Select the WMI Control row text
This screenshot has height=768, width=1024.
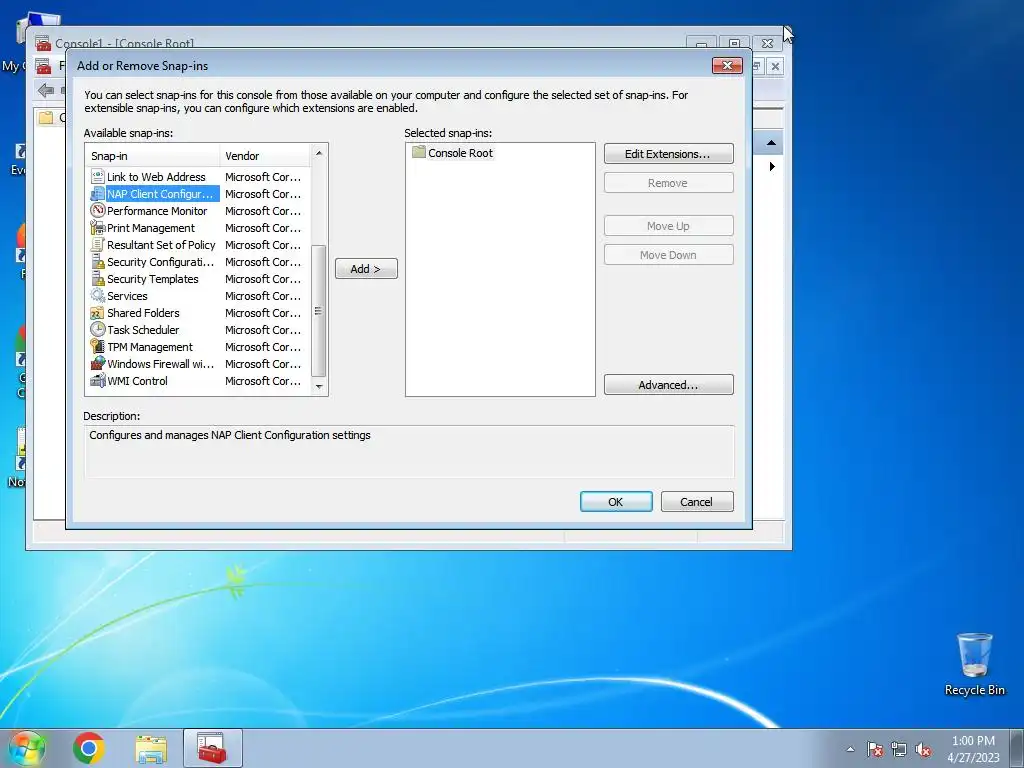(137, 381)
